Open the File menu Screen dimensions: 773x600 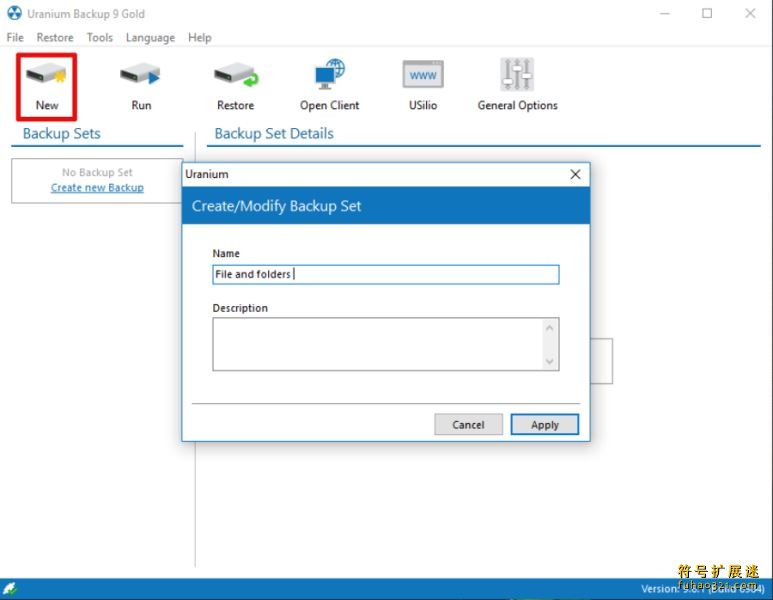(x=15, y=37)
